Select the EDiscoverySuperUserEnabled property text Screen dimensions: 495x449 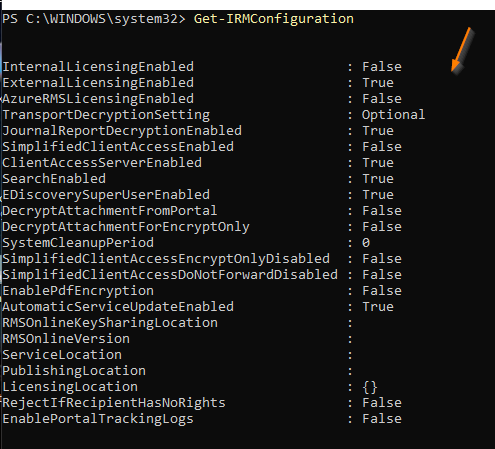pyautogui.click(x=106, y=195)
